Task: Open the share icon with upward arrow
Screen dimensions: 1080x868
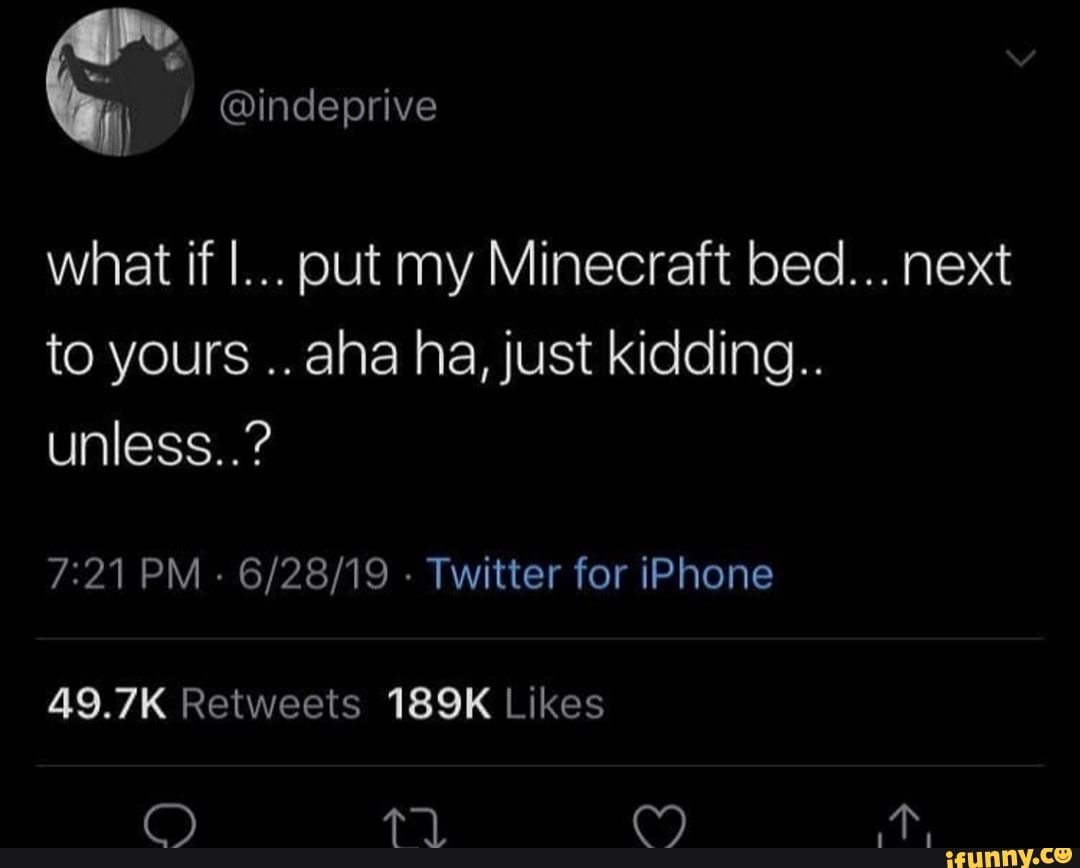Action: click(x=903, y=824)
